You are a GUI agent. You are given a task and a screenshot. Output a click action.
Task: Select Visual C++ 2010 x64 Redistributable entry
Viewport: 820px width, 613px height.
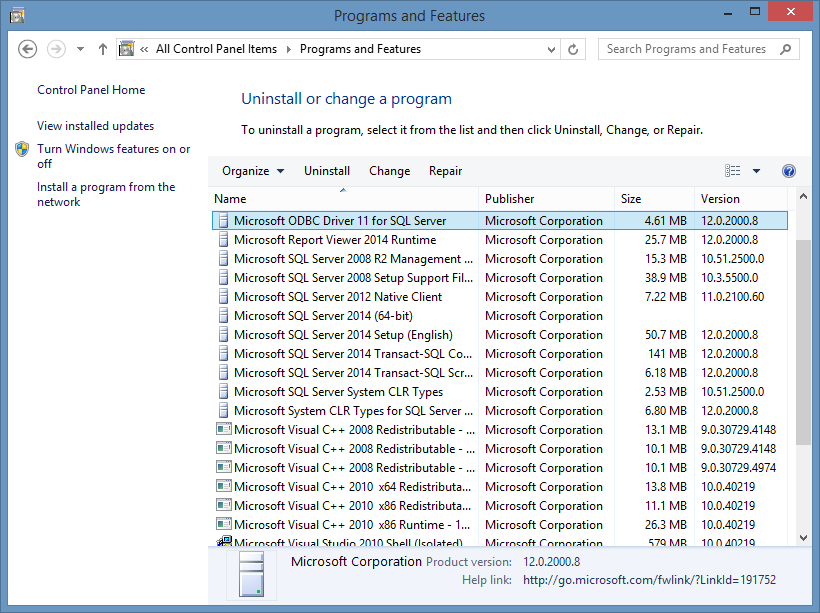499,487
